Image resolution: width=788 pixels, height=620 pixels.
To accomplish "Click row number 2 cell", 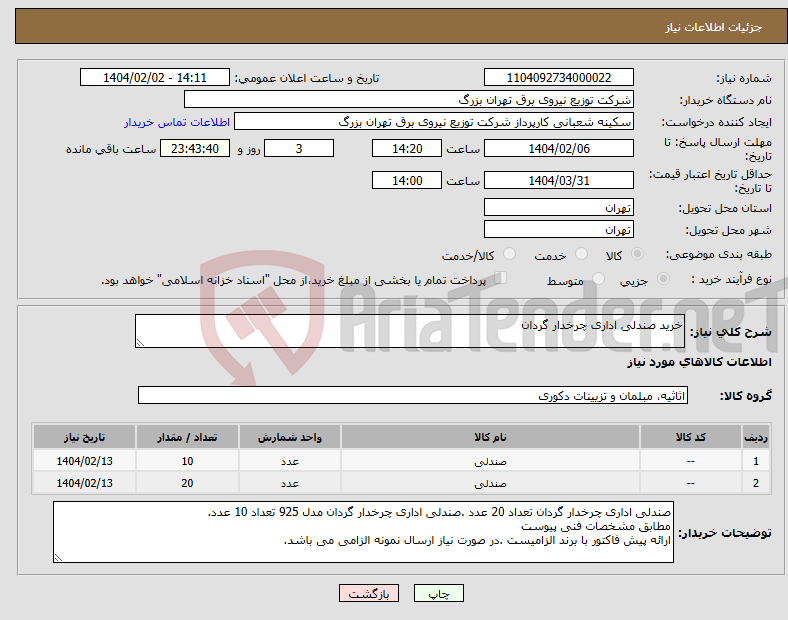I will click(755, 483).
